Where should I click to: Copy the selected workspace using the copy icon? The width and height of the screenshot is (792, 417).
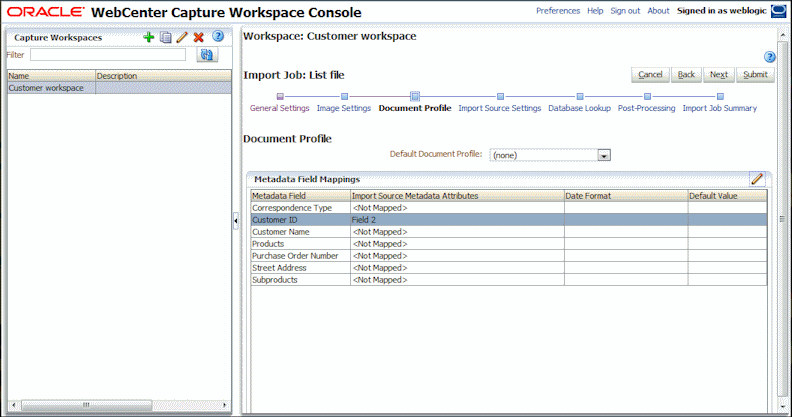coord(166,37)
